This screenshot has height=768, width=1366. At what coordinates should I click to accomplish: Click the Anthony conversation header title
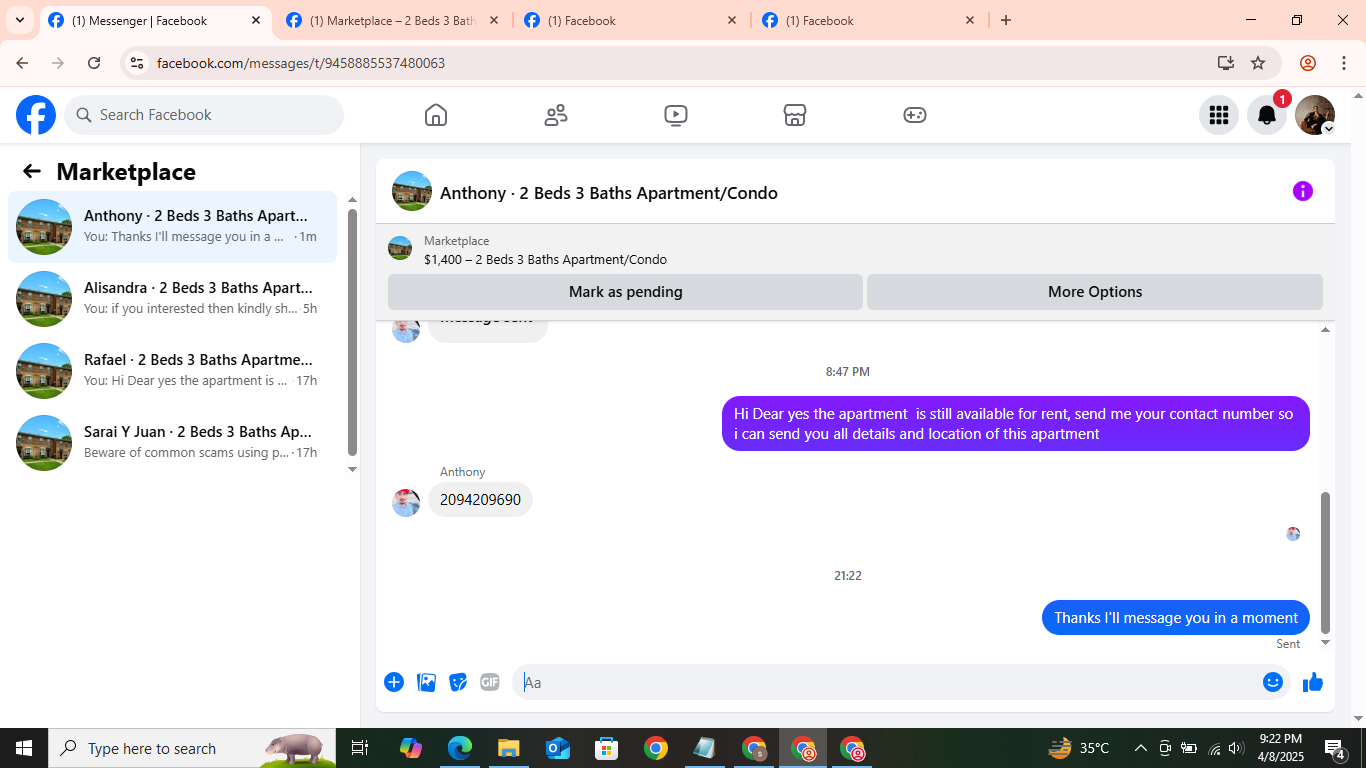(x=608, y=193)
